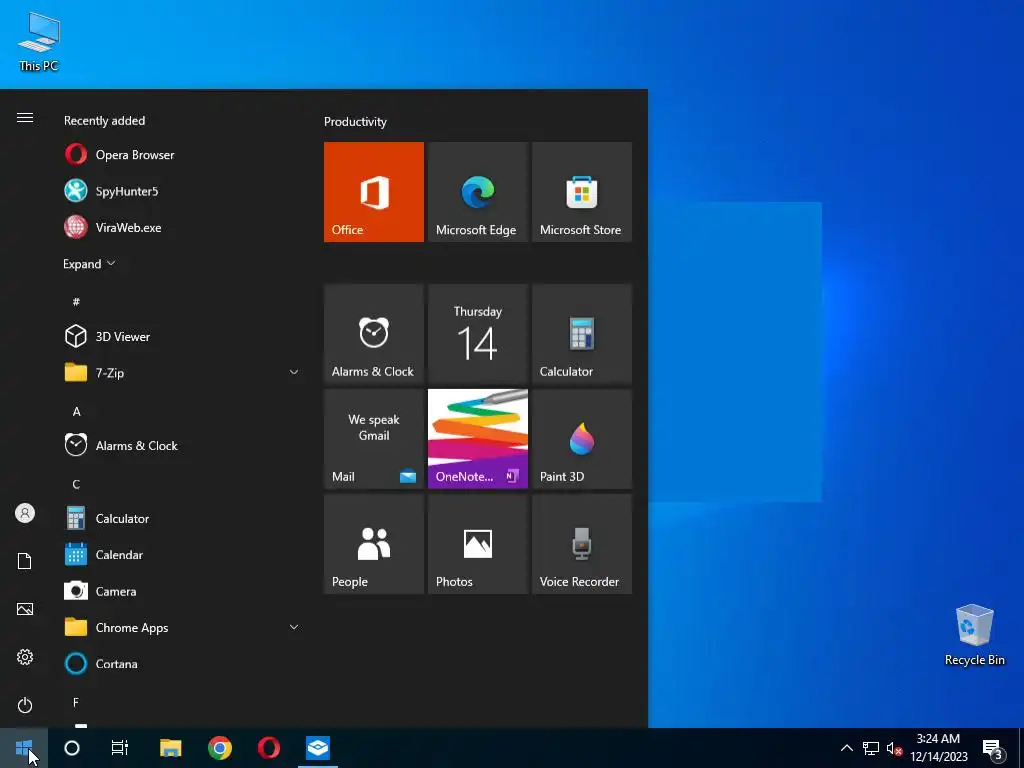Open the Thursday 14 calendar tile

tap(477, 334)
